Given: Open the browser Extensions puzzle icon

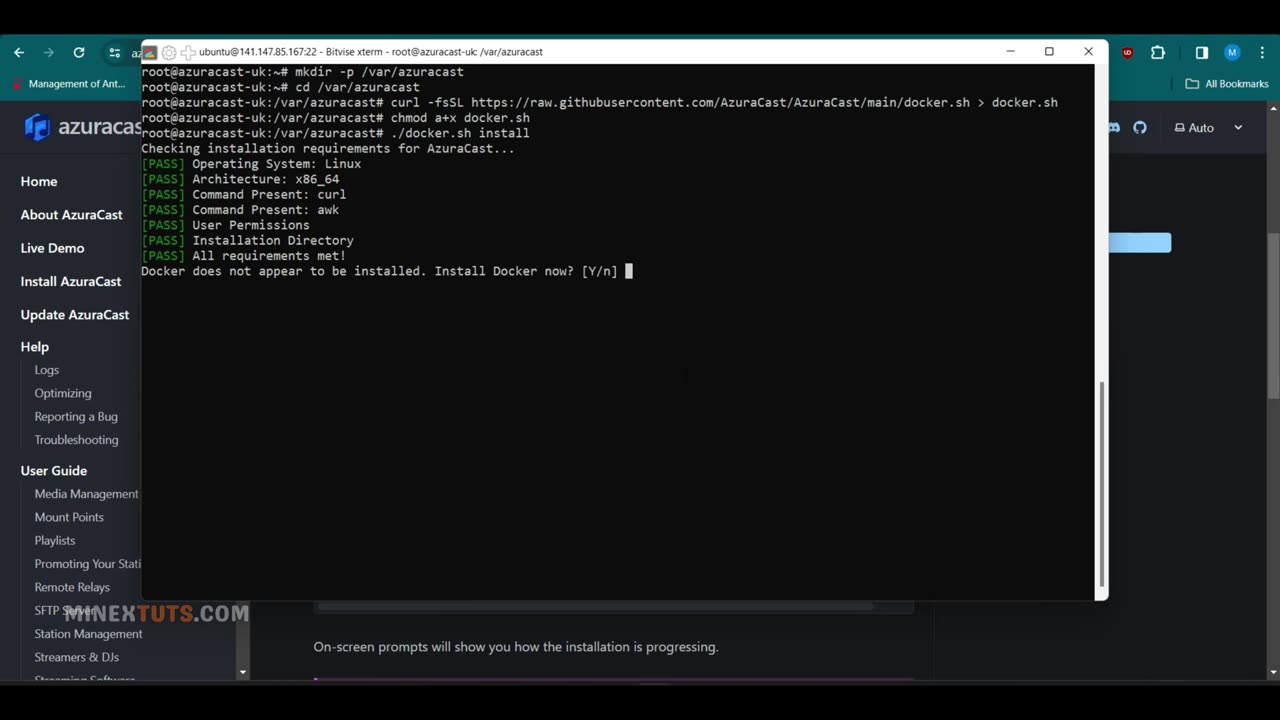Looking at the screenshot, I should pyautogui.click(x=1158, y=52).
